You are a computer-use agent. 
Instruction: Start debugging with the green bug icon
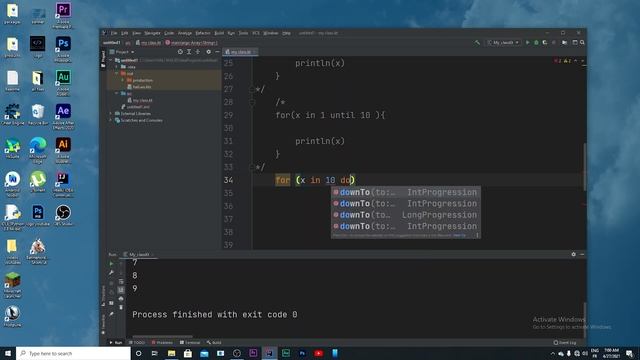536,42
